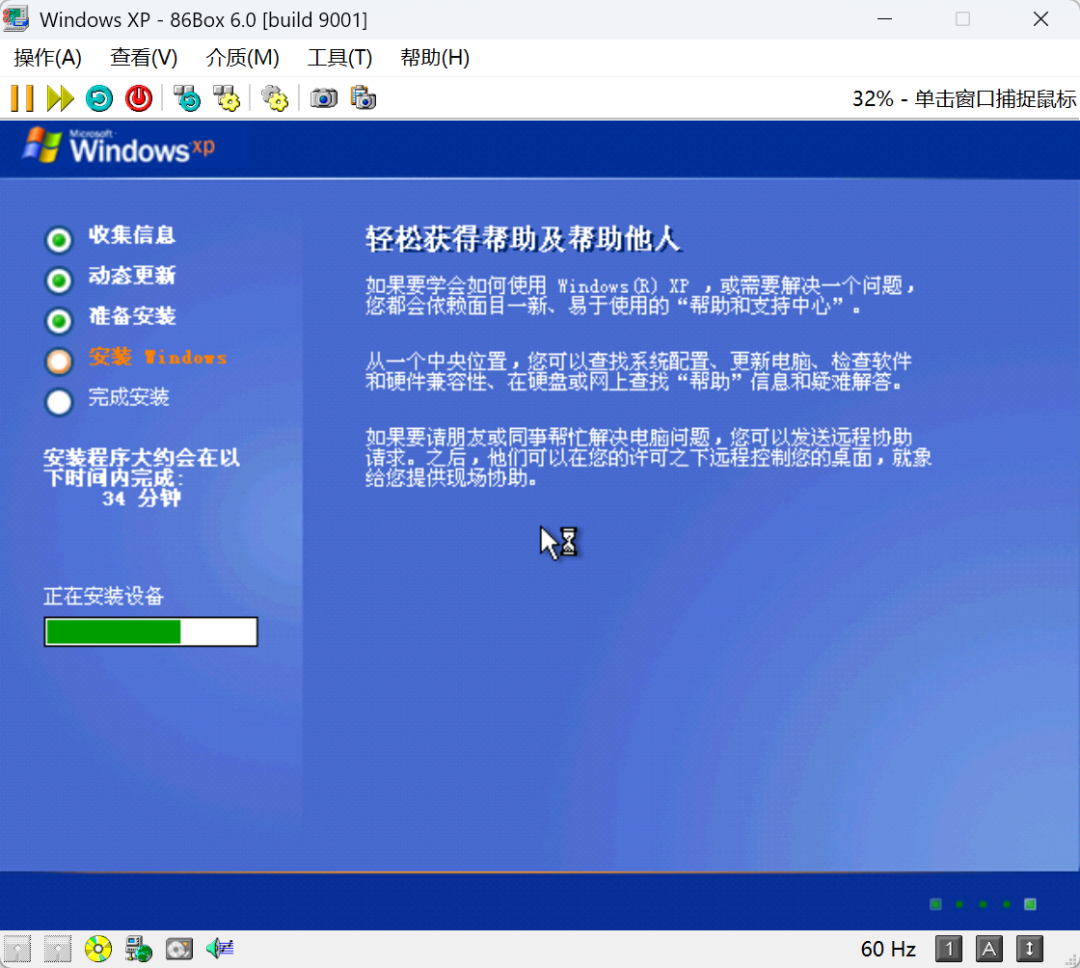Open the 操作(A) menu
Image resolution: width=1080 pixels, height=968 pixels.
pyautogui.click(x=48, y=57)
